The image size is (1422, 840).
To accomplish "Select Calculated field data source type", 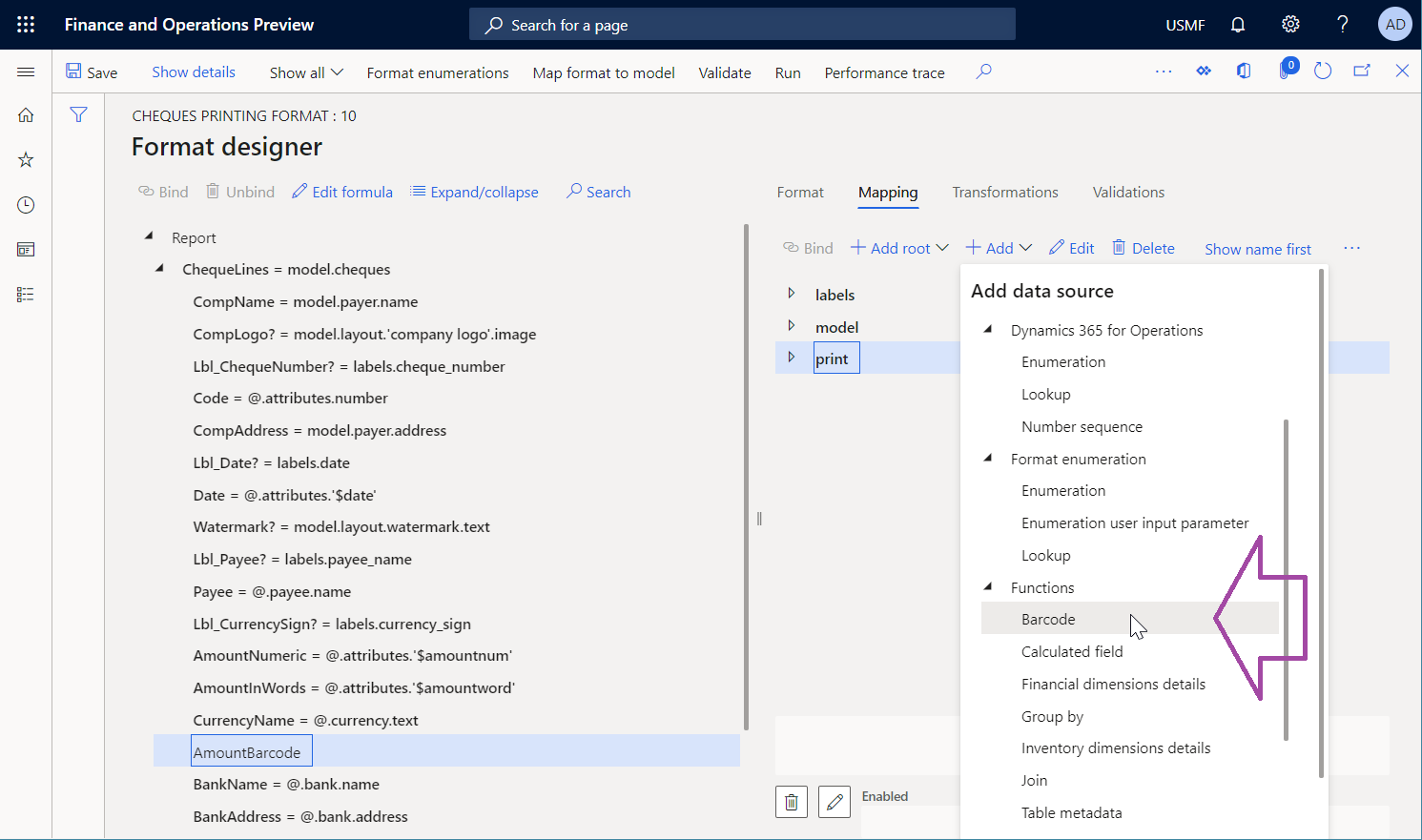I will (x=1072, y=651).
